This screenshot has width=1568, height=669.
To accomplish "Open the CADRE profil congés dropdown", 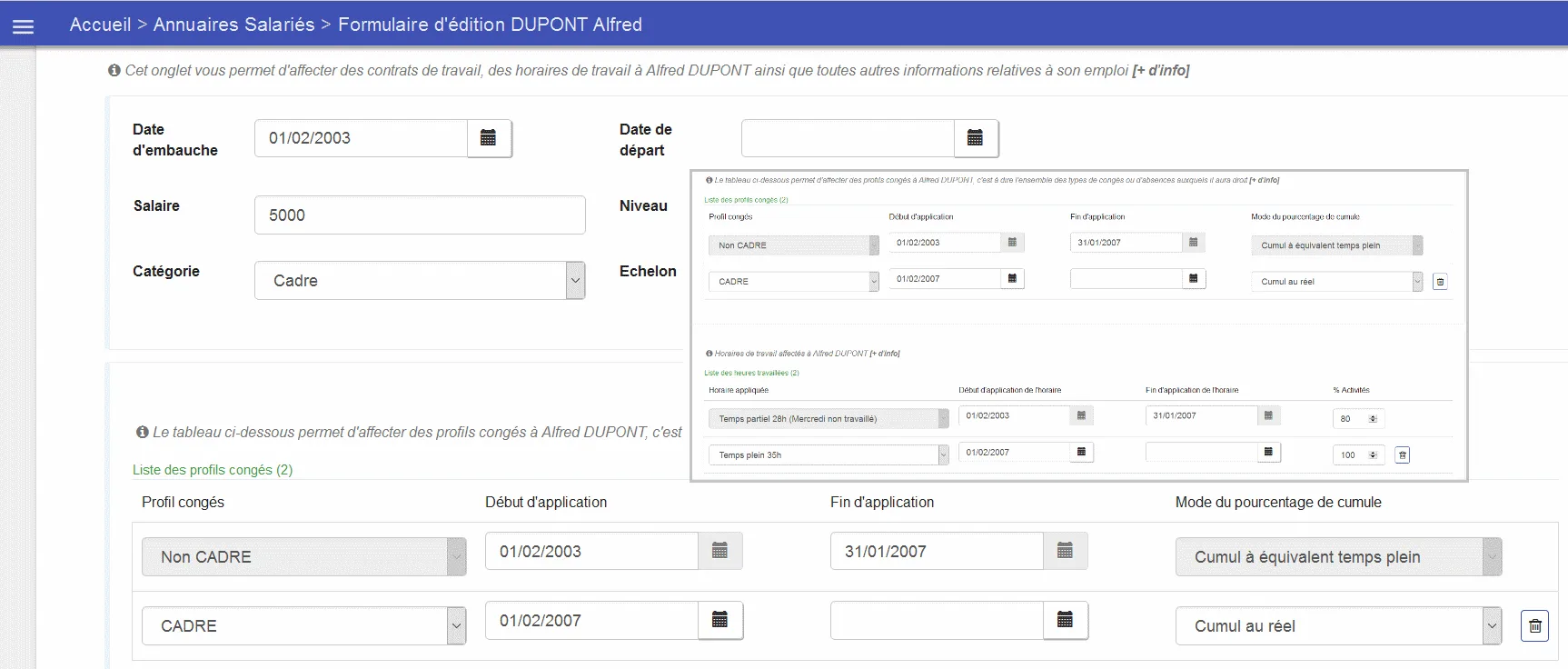I will (x=303, y=626).
